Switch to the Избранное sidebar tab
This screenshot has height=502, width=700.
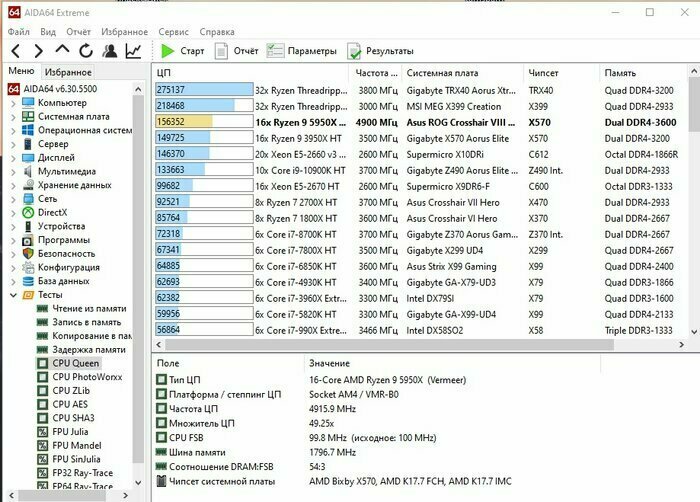[68, 72]
